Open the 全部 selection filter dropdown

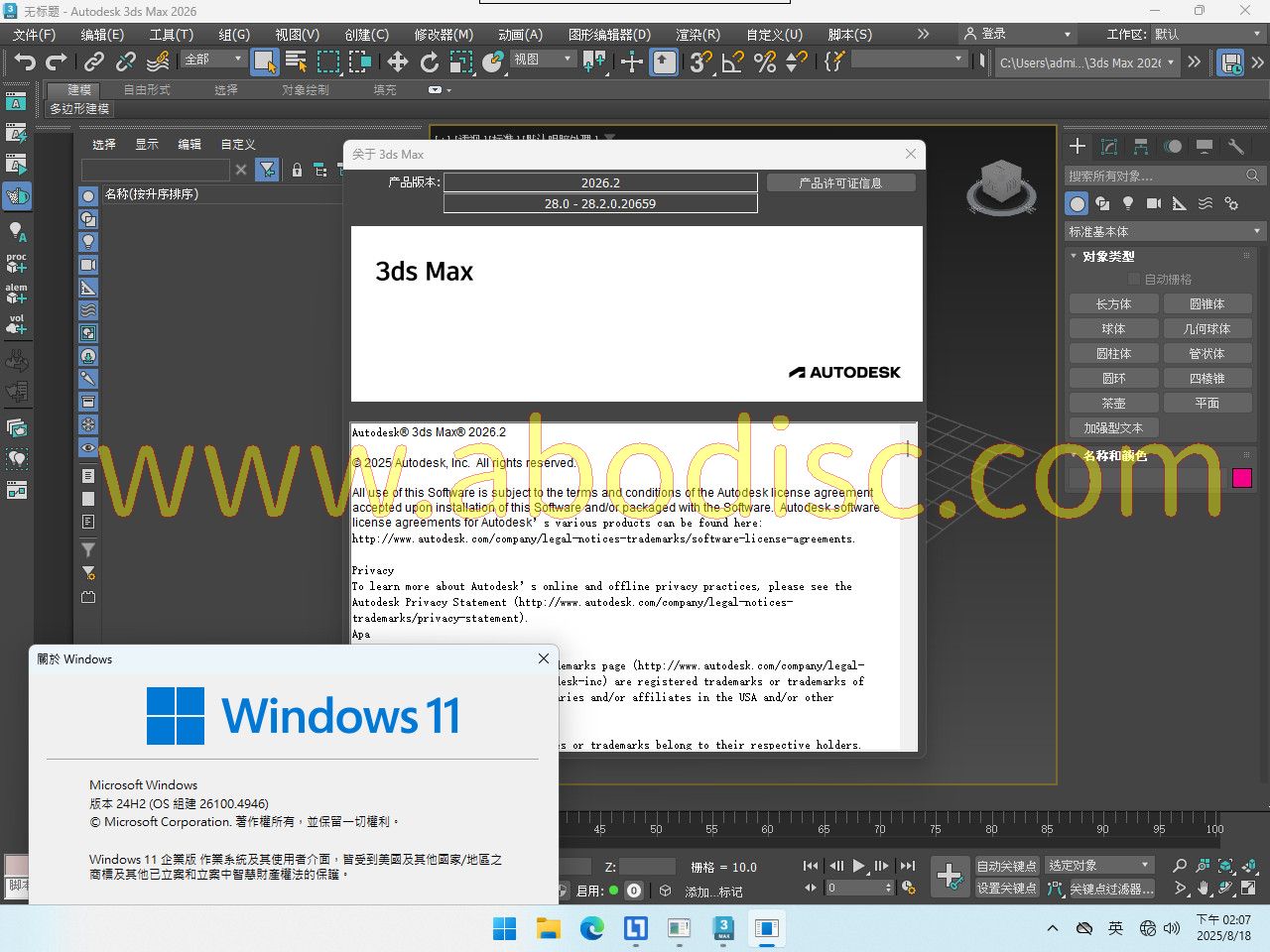213,59
